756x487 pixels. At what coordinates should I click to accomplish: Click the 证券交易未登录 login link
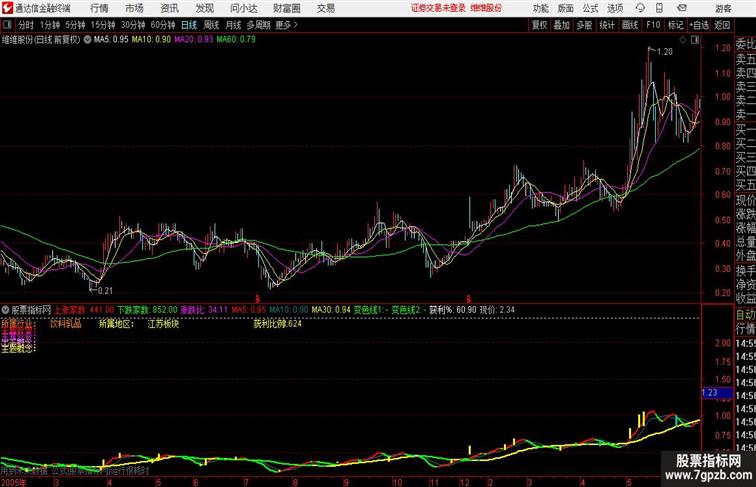(438, 8)
